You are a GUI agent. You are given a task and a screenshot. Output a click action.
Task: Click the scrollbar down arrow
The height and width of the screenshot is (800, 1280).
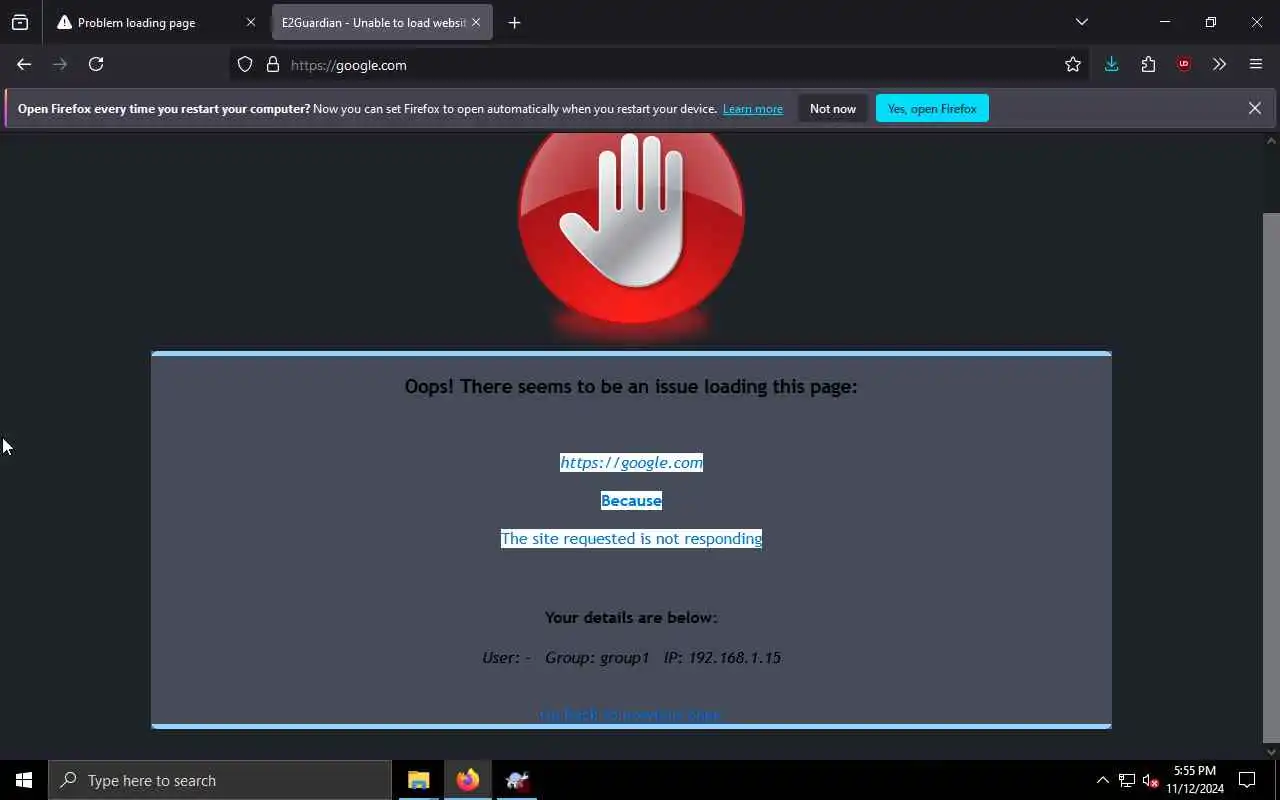[1271, 752]
